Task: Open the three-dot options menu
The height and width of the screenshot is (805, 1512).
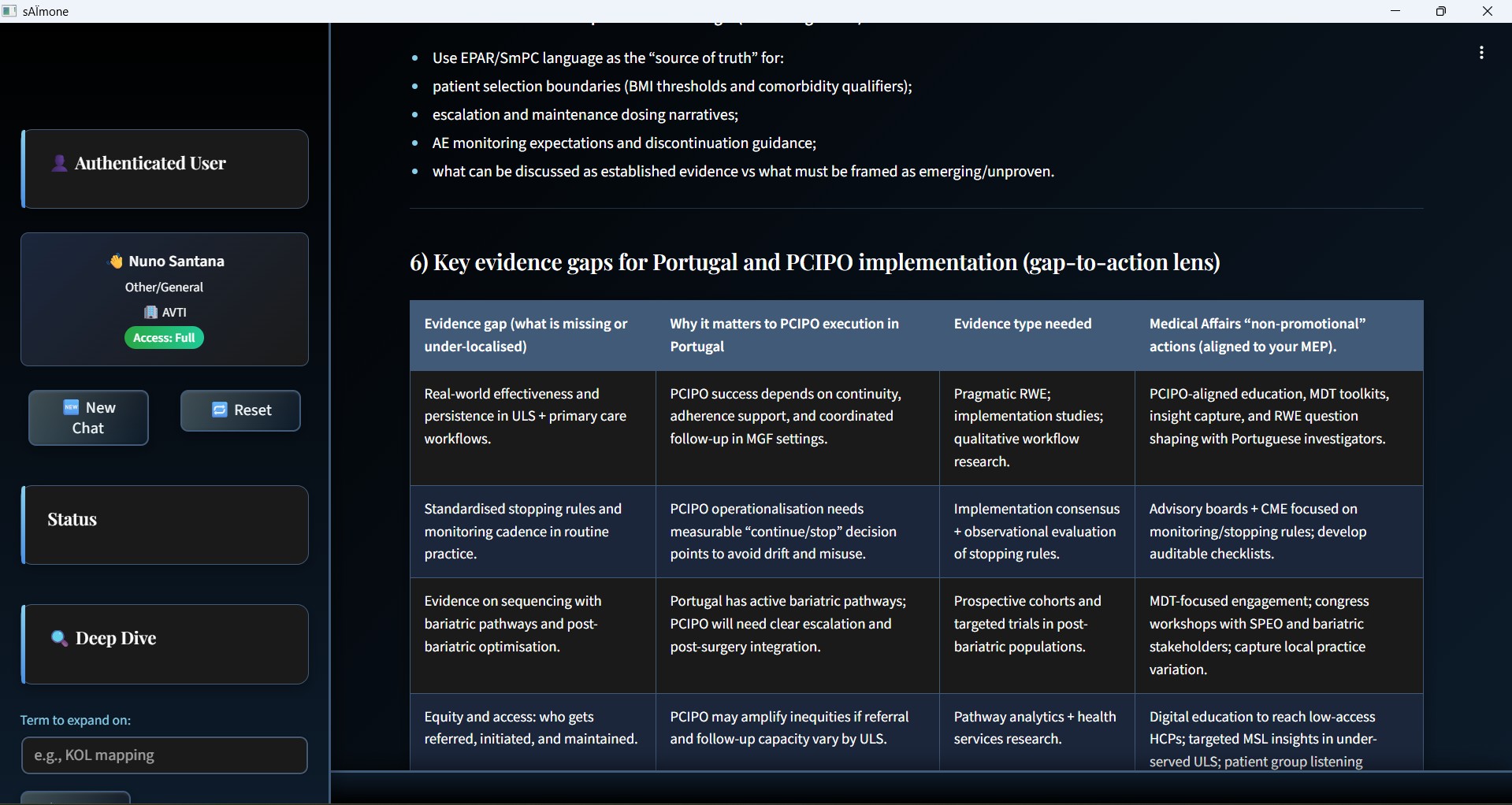Action: (x=1481, y=53)
